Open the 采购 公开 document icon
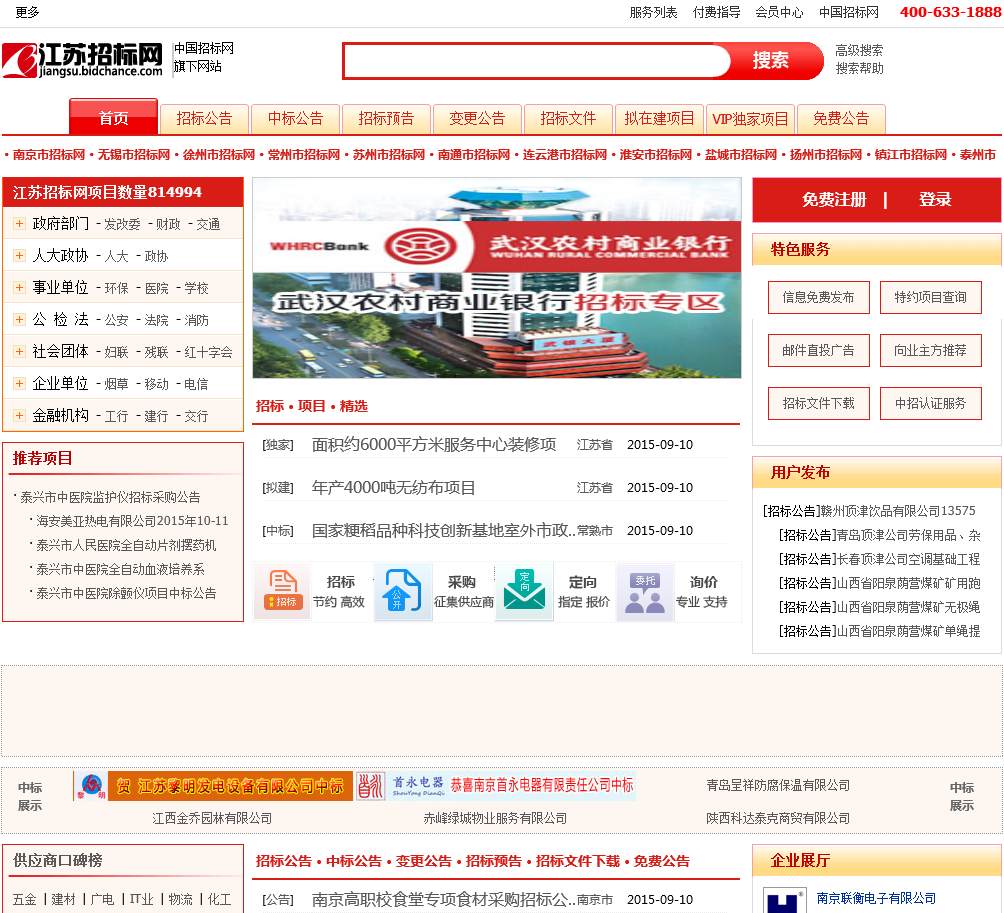 click(403, 590)
